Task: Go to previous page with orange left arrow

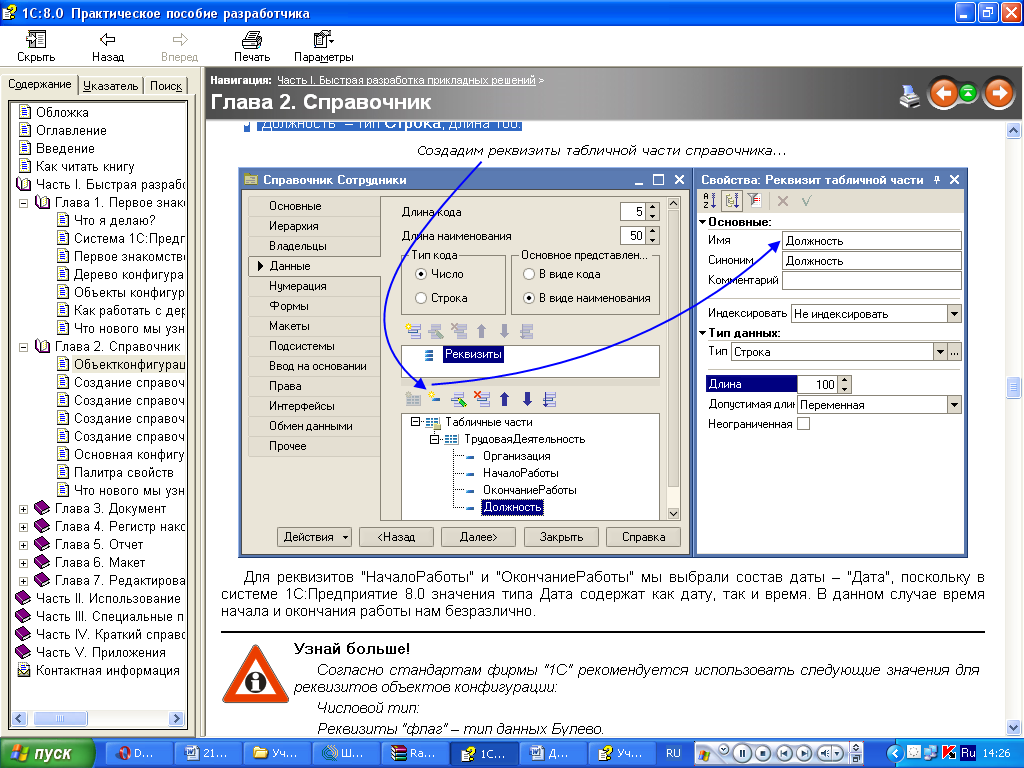Action: (x=942, y=94)
